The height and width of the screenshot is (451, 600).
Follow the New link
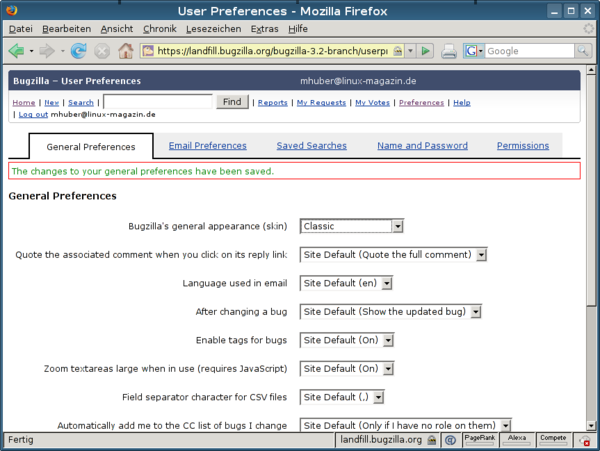[x=52, y=103]
